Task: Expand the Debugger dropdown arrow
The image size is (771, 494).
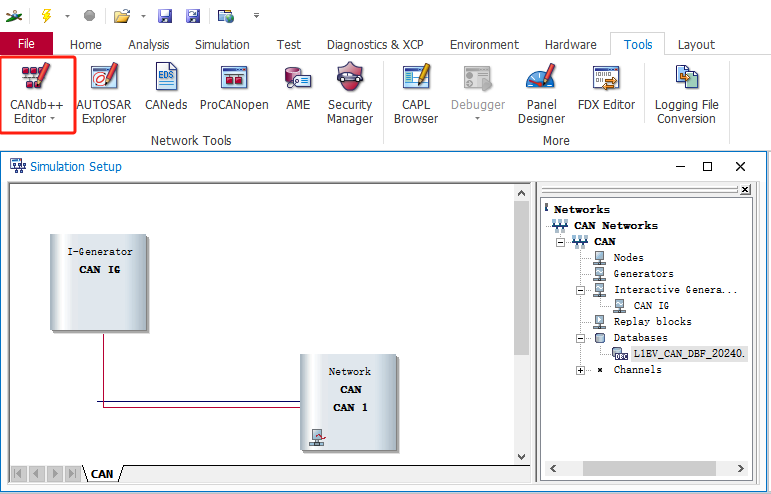Action: point(477,118)
